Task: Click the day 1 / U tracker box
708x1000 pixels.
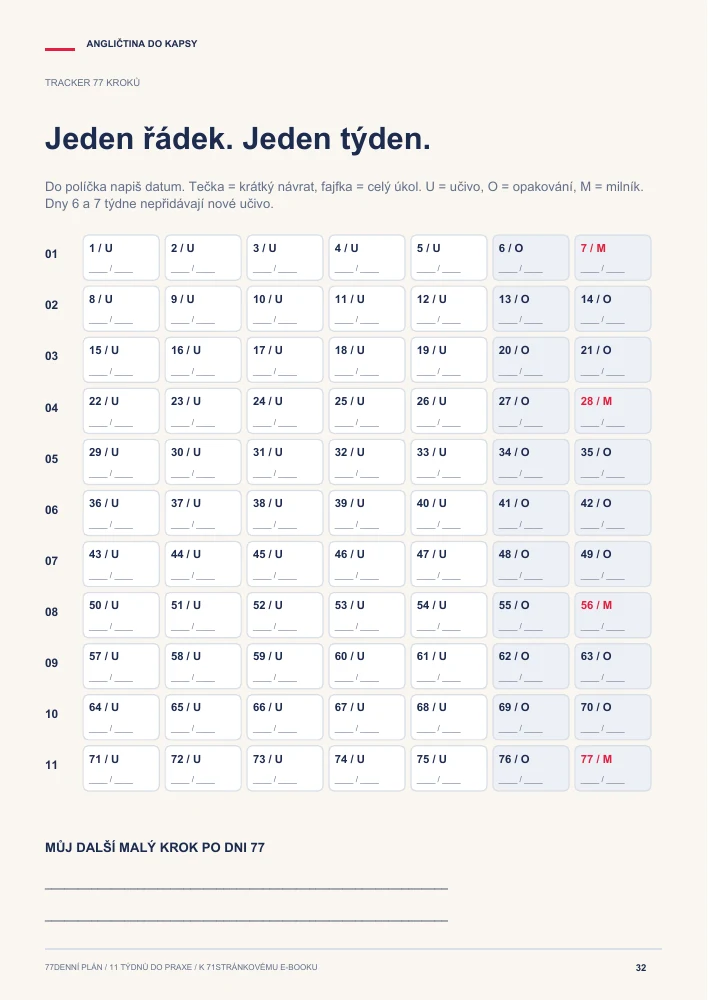Action: [x=121, y=258]
